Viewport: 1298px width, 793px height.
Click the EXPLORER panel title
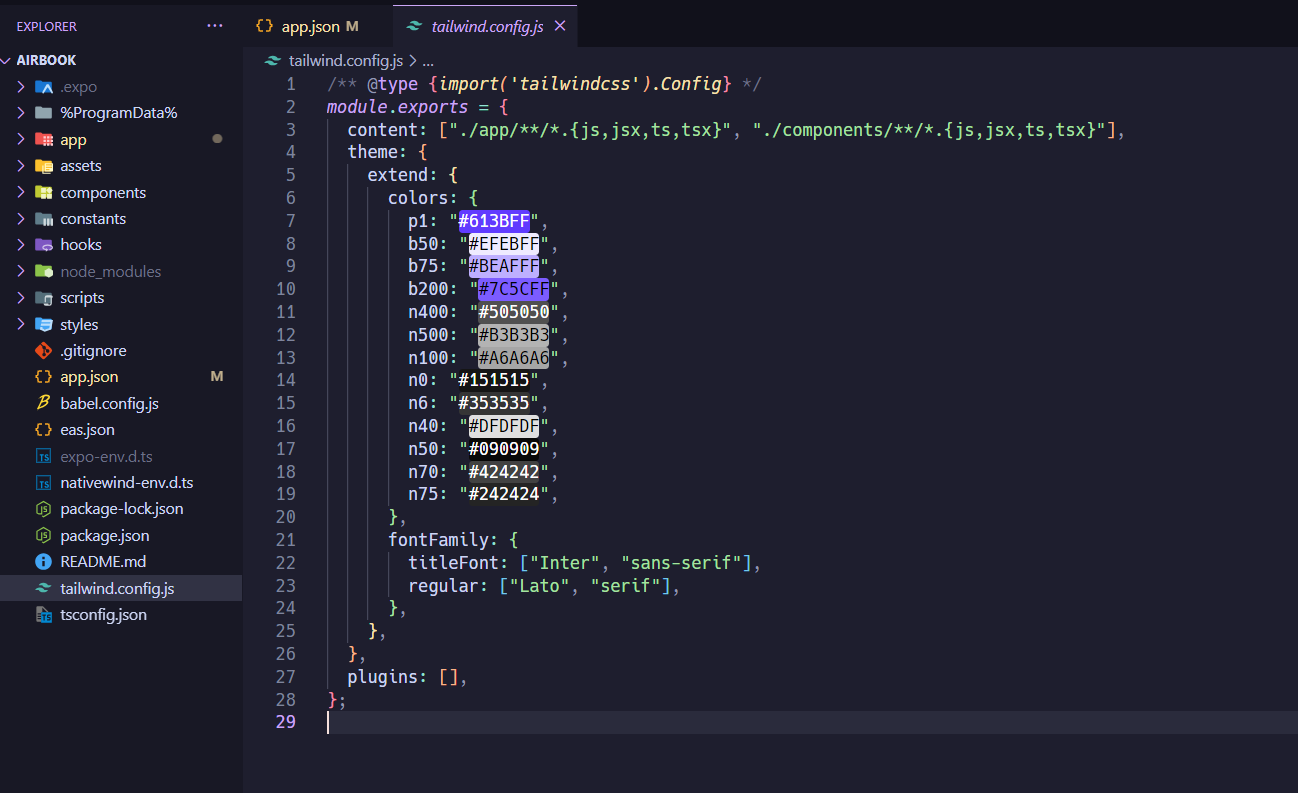pyautogui.click(x=47, y=26)
